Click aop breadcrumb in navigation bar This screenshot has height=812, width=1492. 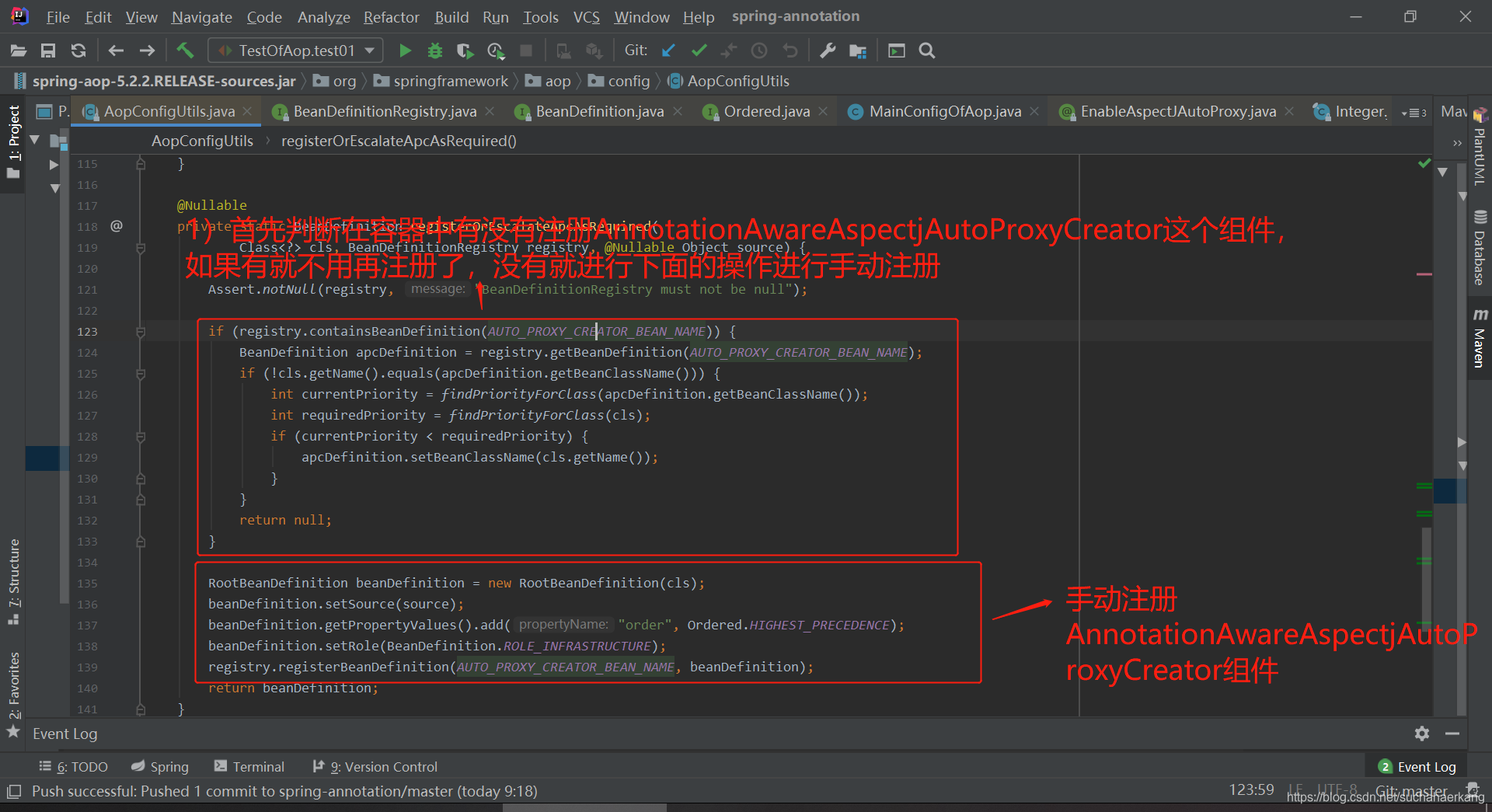click(x=549, y=81)
